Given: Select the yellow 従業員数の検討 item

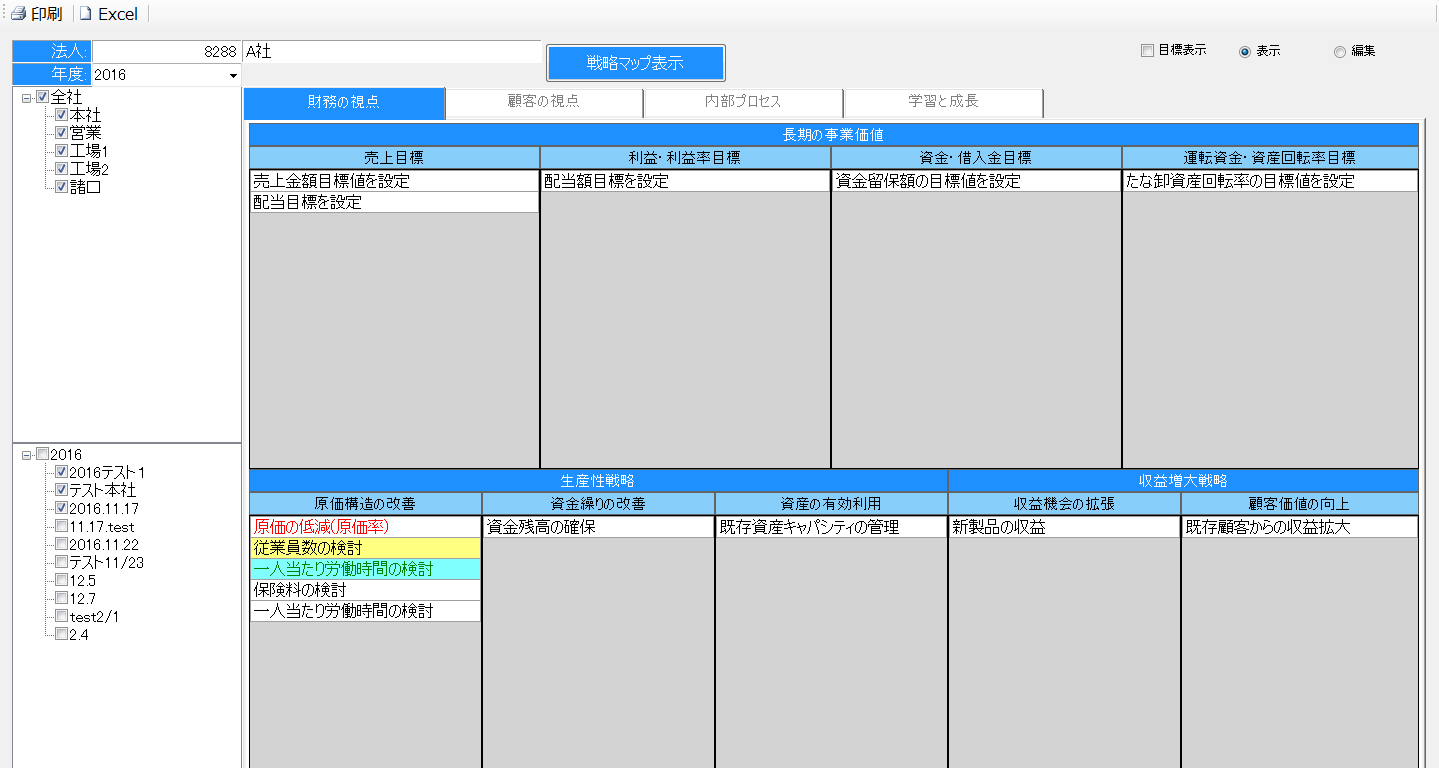Looking at the screenshot, I should 365,548.
